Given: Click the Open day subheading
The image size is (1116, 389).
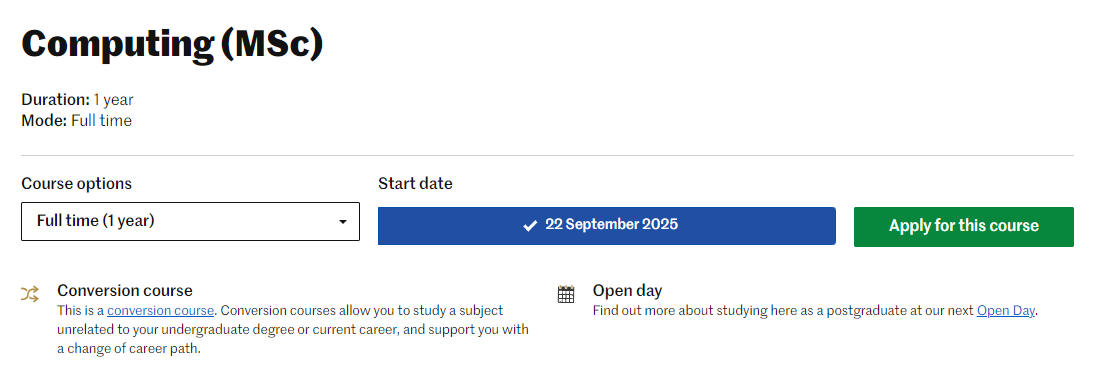Looking at the screenshot, I should coord(627,290).
